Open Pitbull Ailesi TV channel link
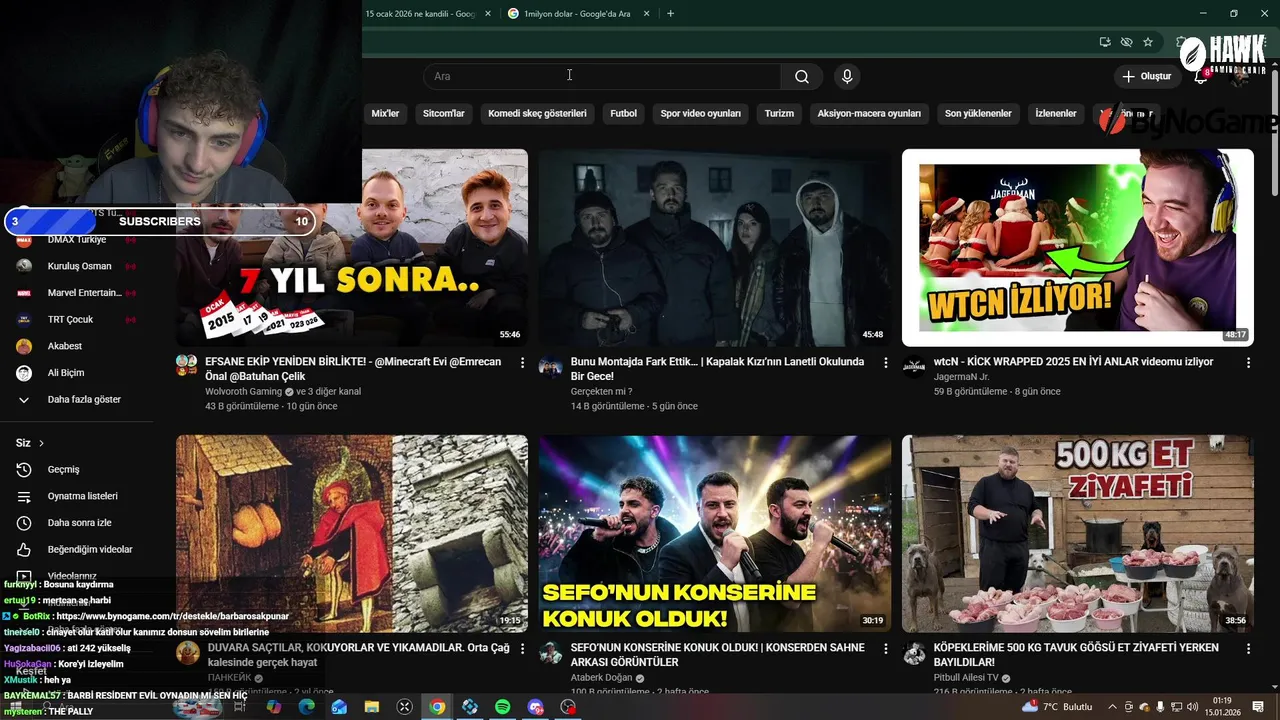The image size is (1280, 720). coord(966,678)
